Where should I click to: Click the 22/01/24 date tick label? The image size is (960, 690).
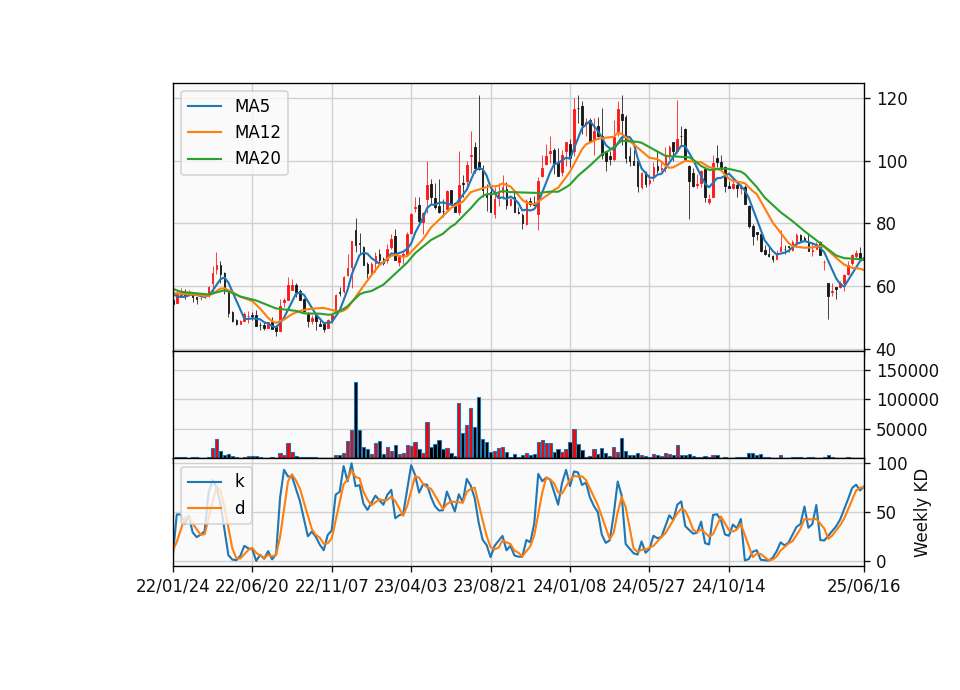pyautogui.click(x=173, y=587)
